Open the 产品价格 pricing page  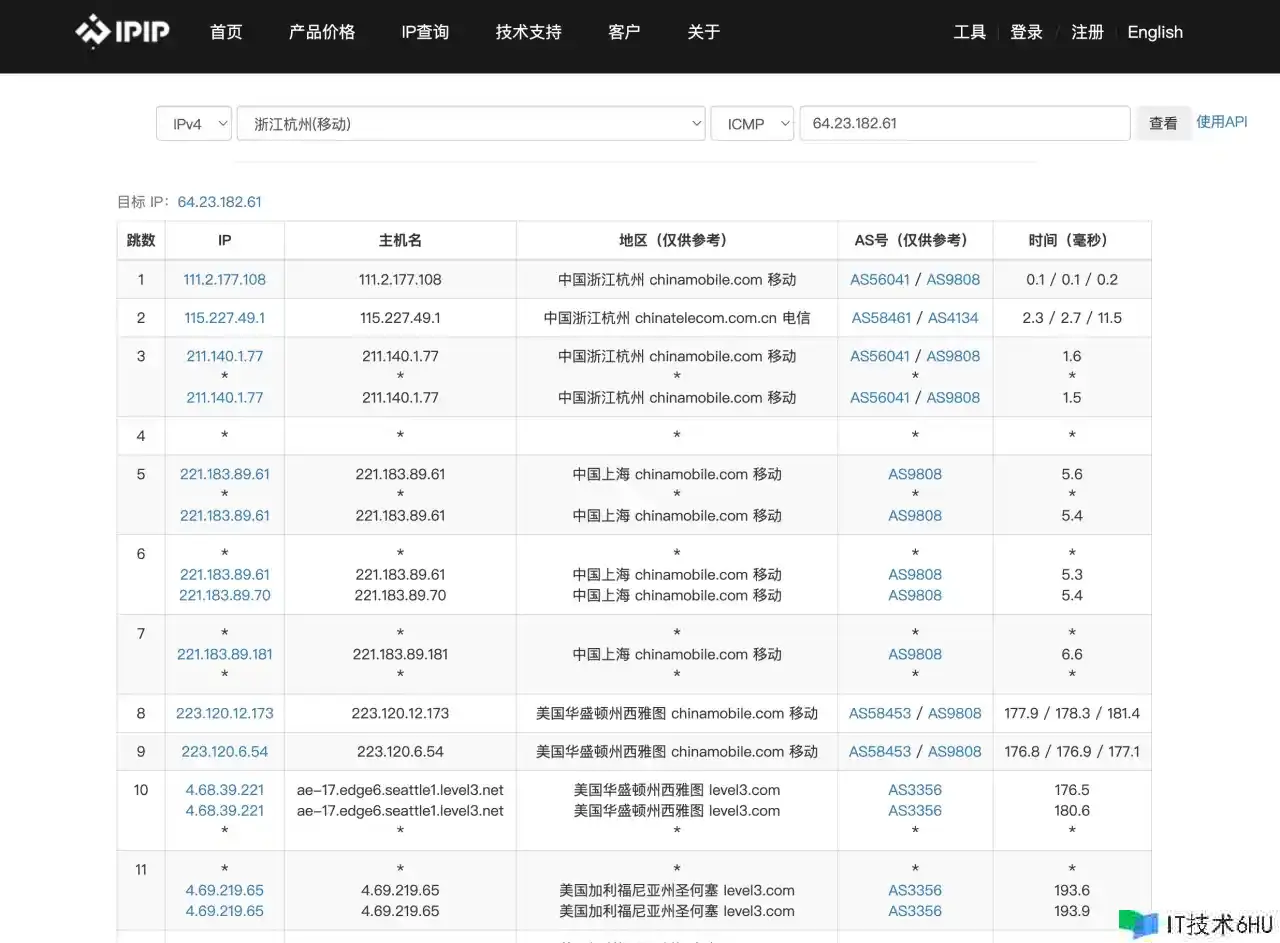322,32
